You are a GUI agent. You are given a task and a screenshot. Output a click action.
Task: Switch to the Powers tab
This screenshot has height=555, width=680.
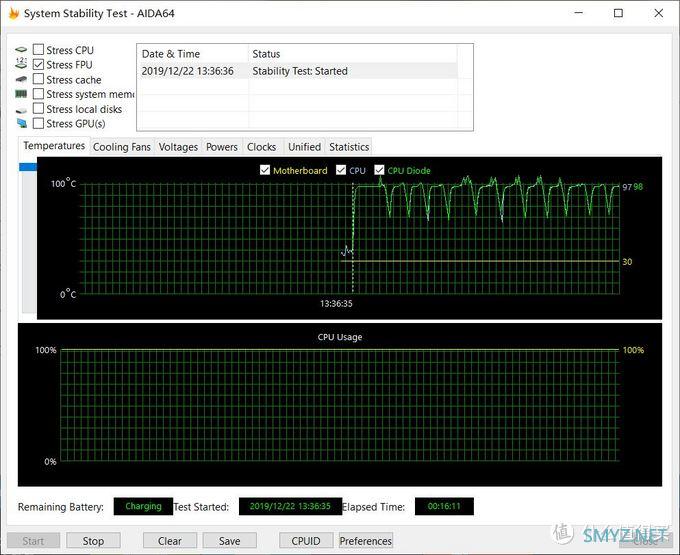(x=222, y=147)
